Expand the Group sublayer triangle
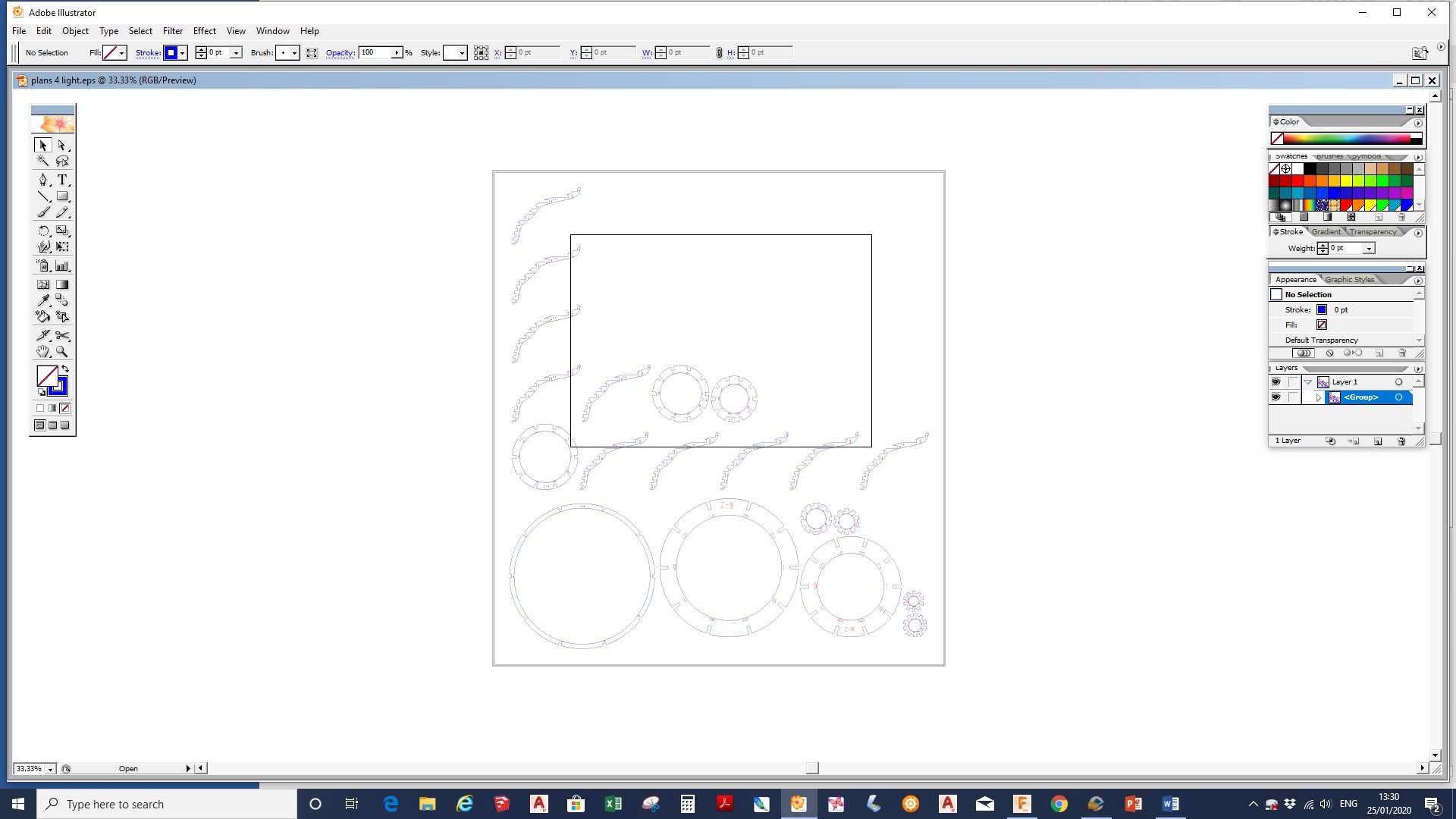This screenshot has height=819, width=1456. 1319,397
